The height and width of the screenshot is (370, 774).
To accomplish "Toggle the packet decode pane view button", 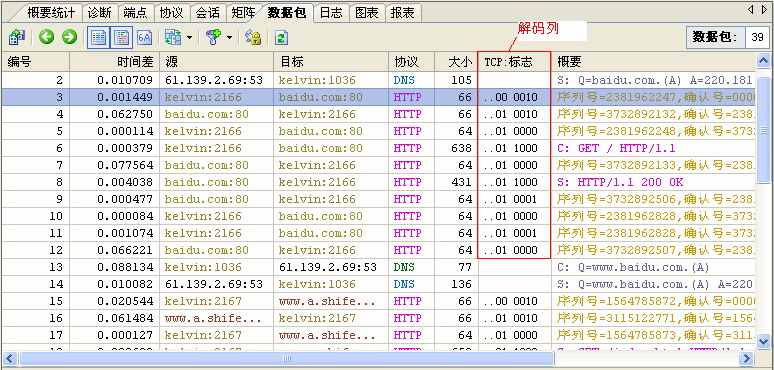I will (121, 37).
